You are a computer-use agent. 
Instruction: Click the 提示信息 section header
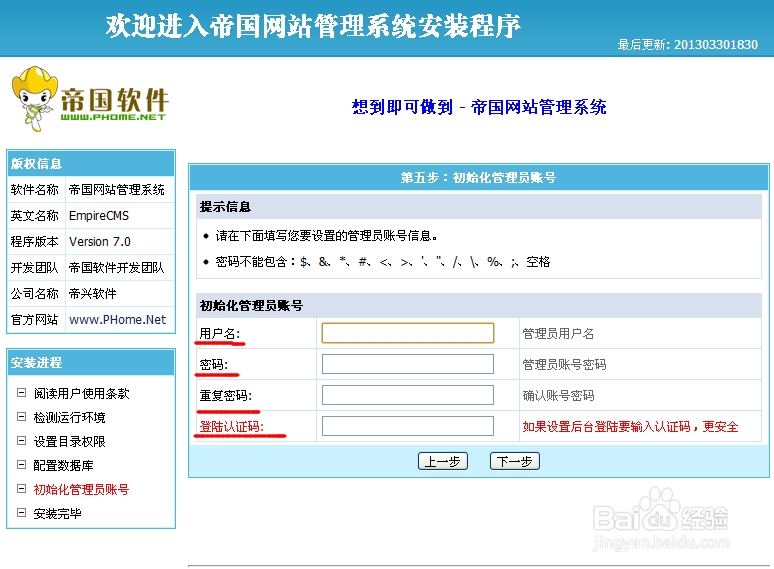[x=479, y=207]
